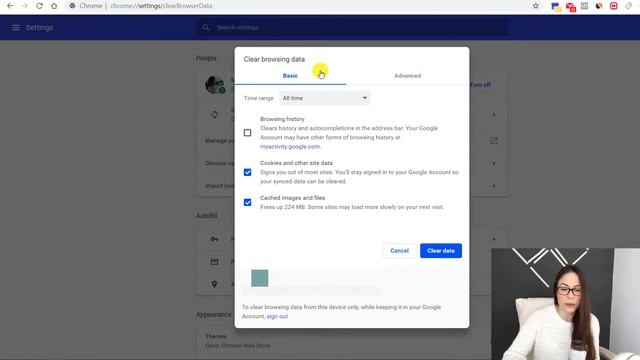Click the green sync icon
Viewport: 640px width, 360px height.
[215, 115]
